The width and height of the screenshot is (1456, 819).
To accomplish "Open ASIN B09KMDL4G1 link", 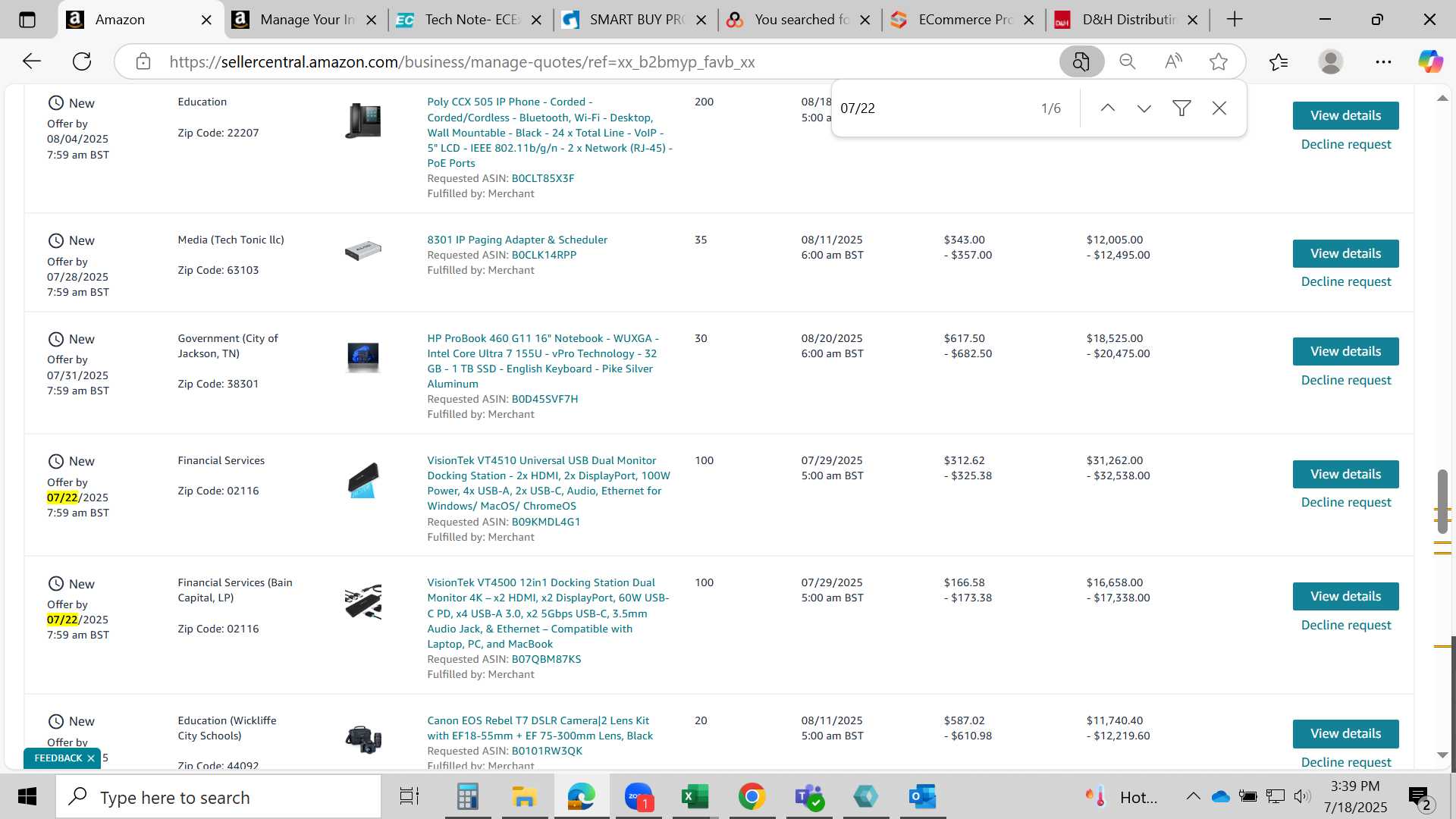I will 546,522.
